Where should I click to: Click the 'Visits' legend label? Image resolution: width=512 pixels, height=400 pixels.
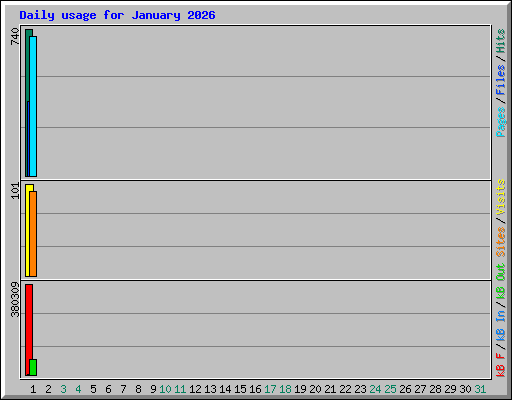[501, 197]
